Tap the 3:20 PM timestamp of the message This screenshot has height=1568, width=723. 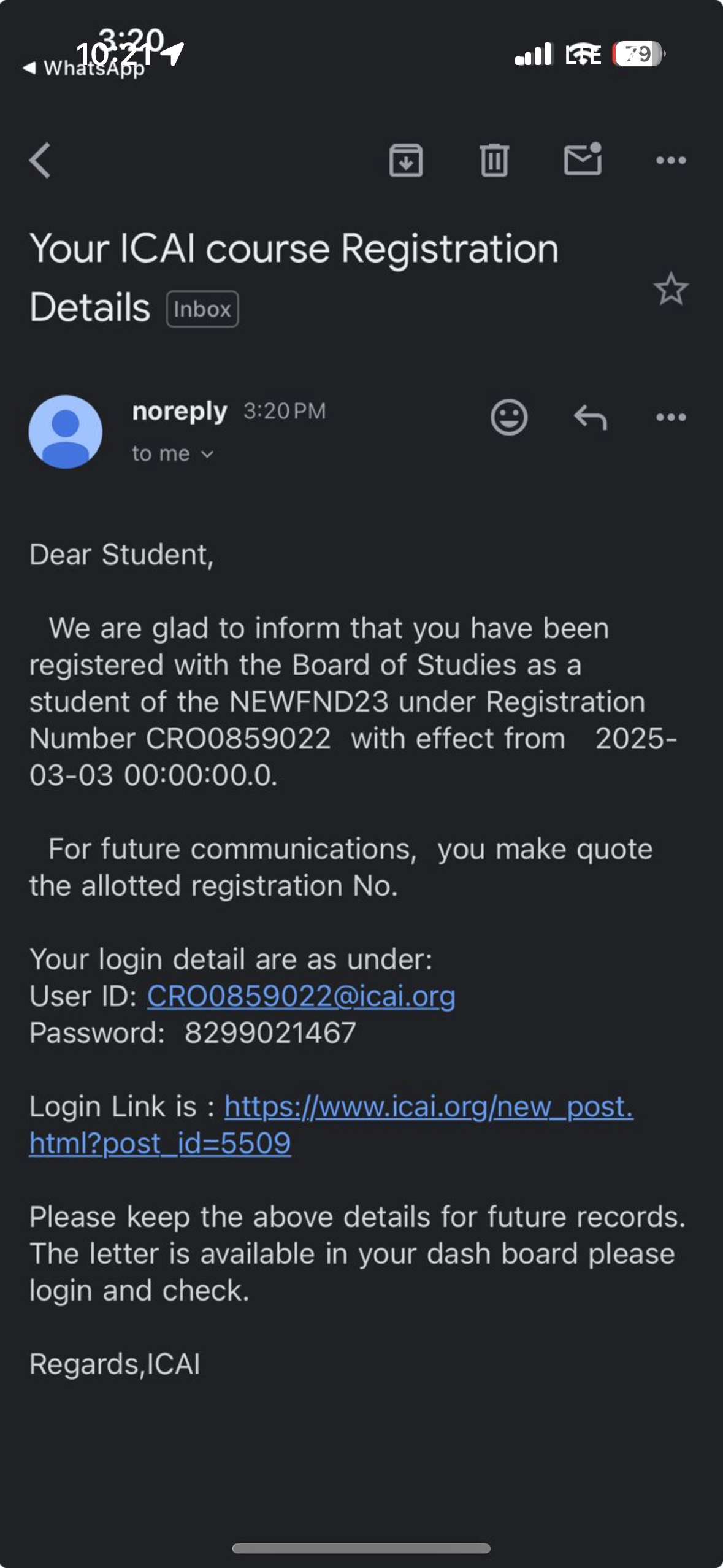tap(285, 411)
